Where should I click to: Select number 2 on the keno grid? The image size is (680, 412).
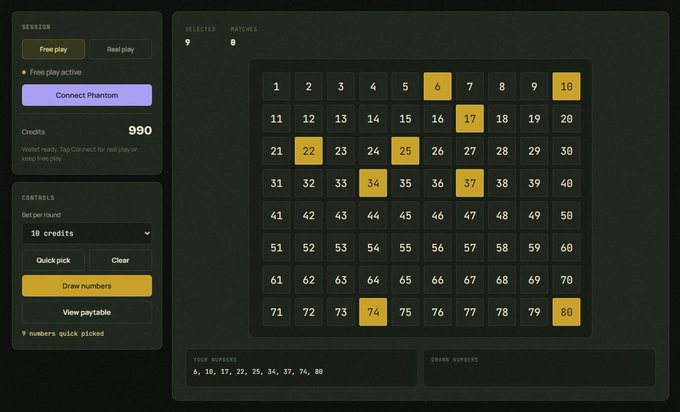pyautogui.click(x=309, y=86)
